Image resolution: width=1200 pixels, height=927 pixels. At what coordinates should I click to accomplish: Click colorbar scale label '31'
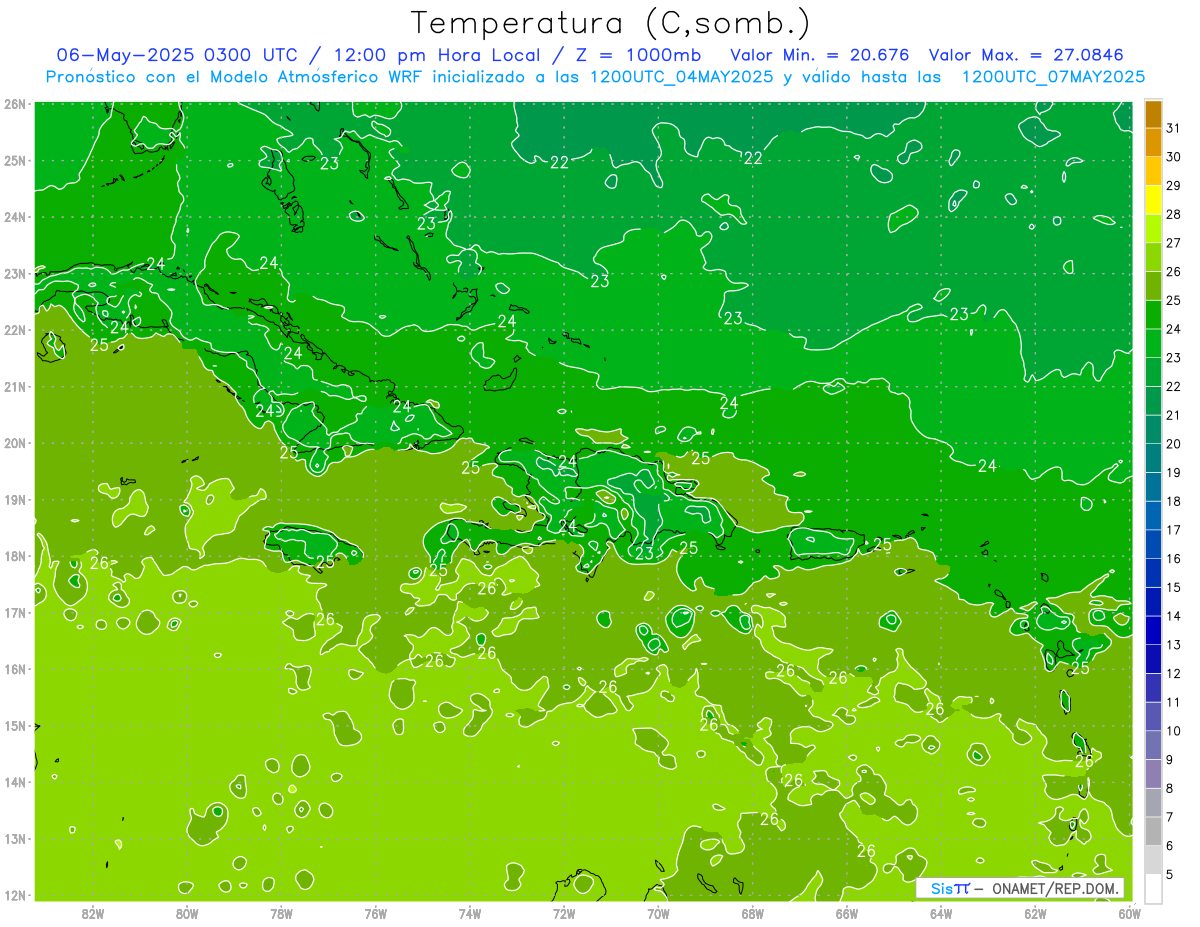click(x=1172, y=128)
